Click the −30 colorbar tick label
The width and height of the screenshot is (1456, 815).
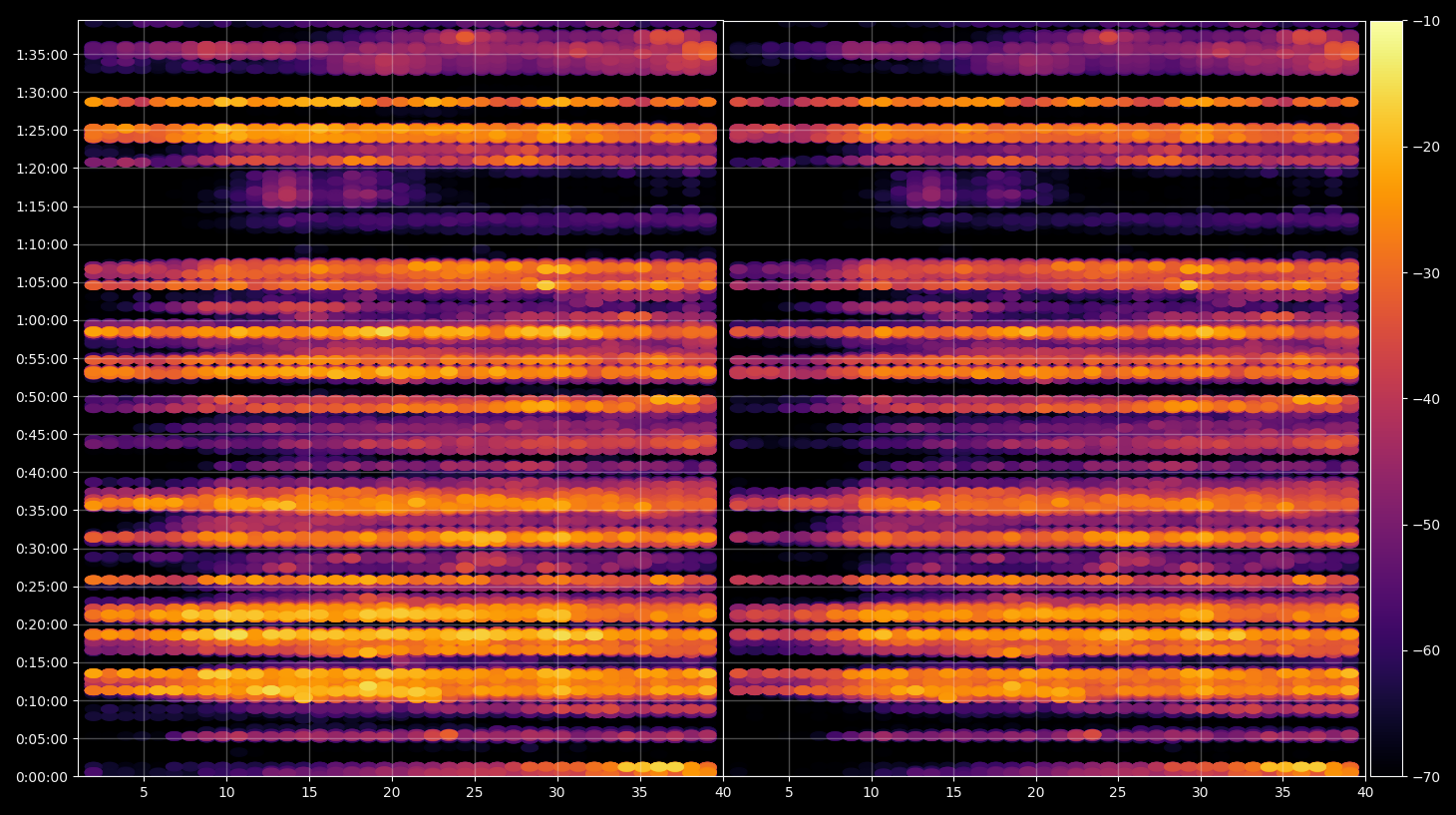1427,273
